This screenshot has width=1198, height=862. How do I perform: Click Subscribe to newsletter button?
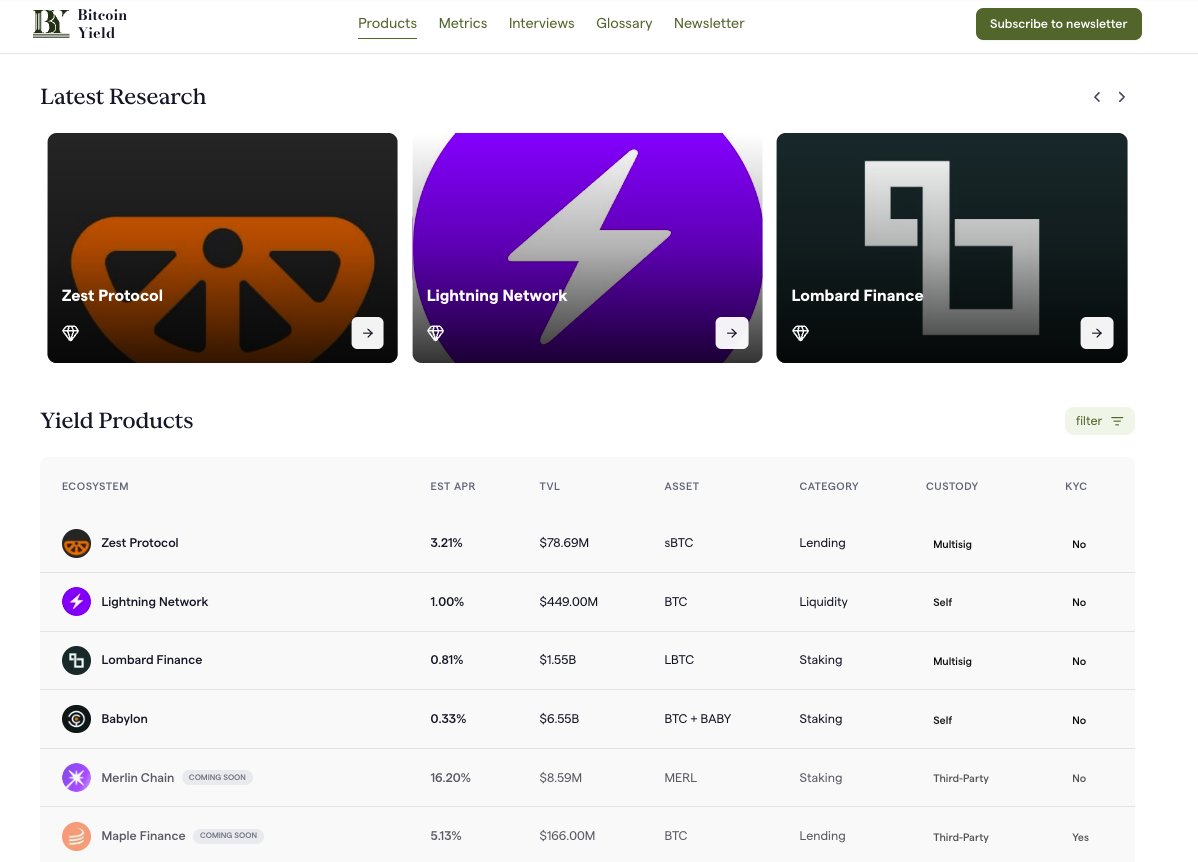click(x=1058, y=24)
